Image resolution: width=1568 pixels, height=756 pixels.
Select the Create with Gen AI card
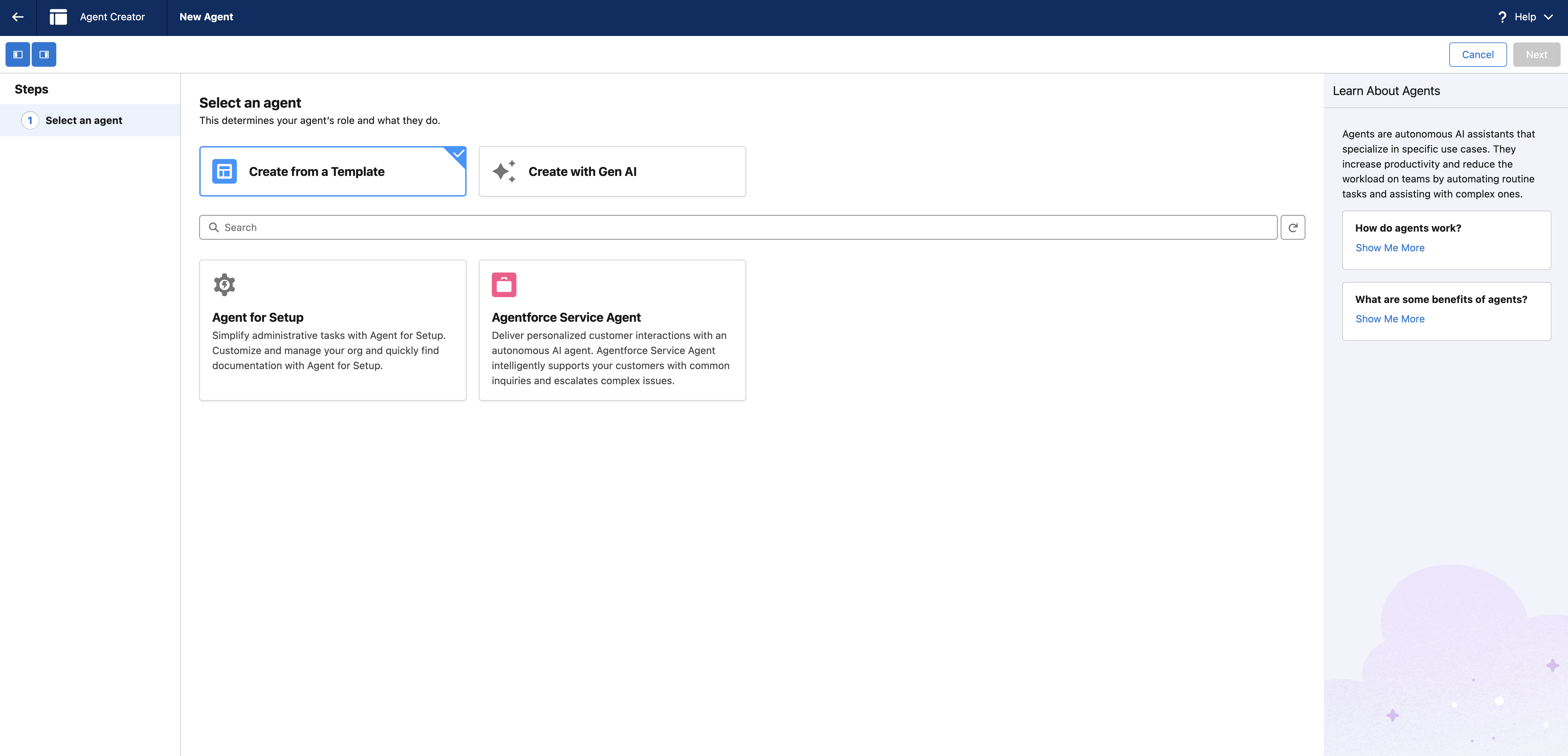tap(612, 172)
